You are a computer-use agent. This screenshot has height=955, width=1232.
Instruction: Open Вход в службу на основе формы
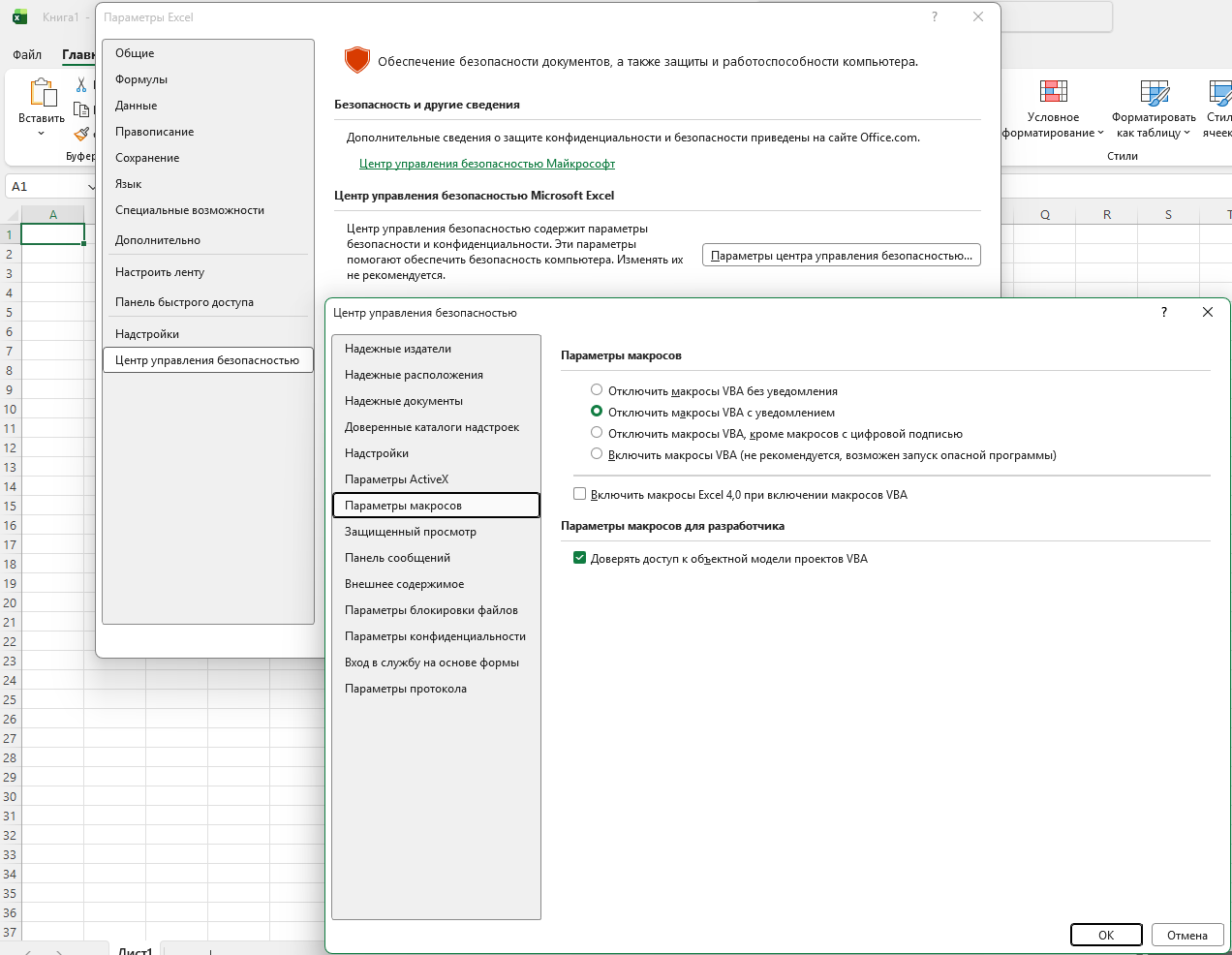[436, 662]
